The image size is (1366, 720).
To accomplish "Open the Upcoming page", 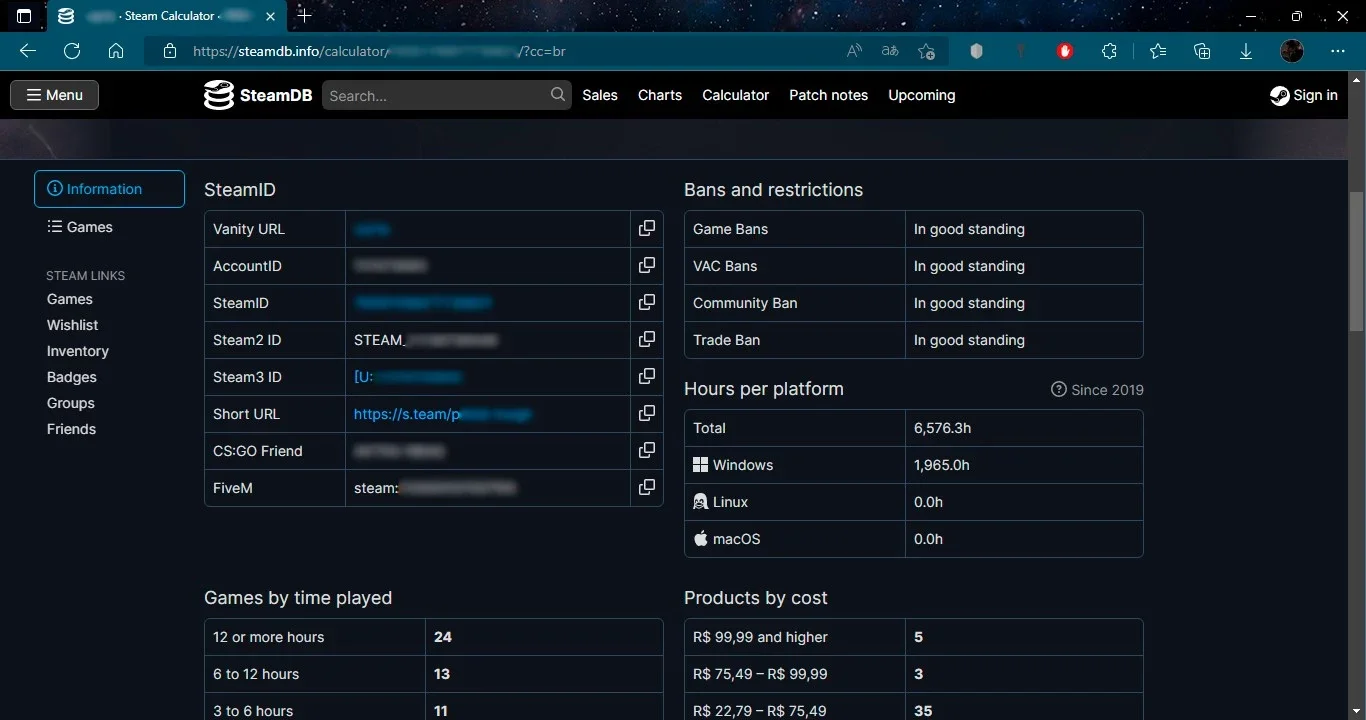I will tap(922, 95).
